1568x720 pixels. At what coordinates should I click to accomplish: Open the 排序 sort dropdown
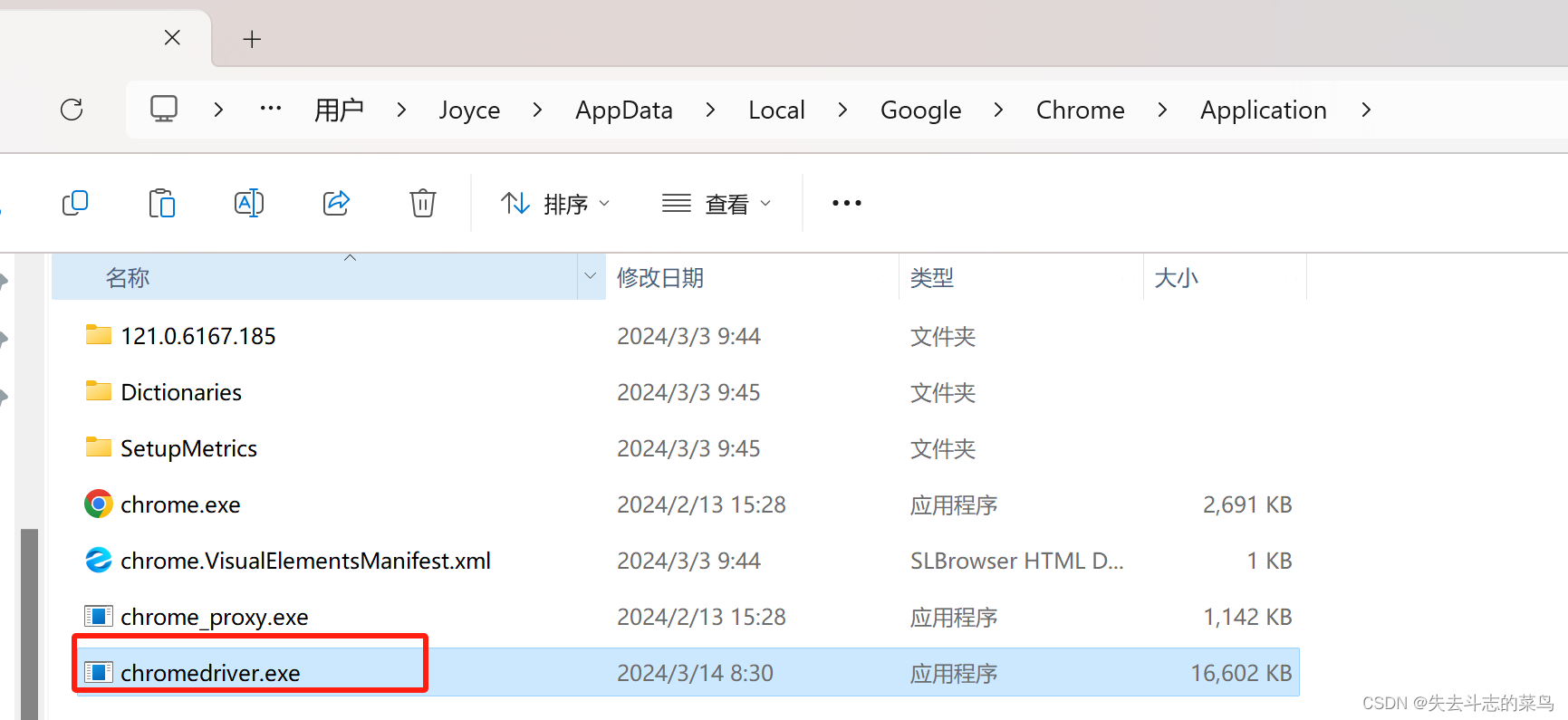click(556, 204)
